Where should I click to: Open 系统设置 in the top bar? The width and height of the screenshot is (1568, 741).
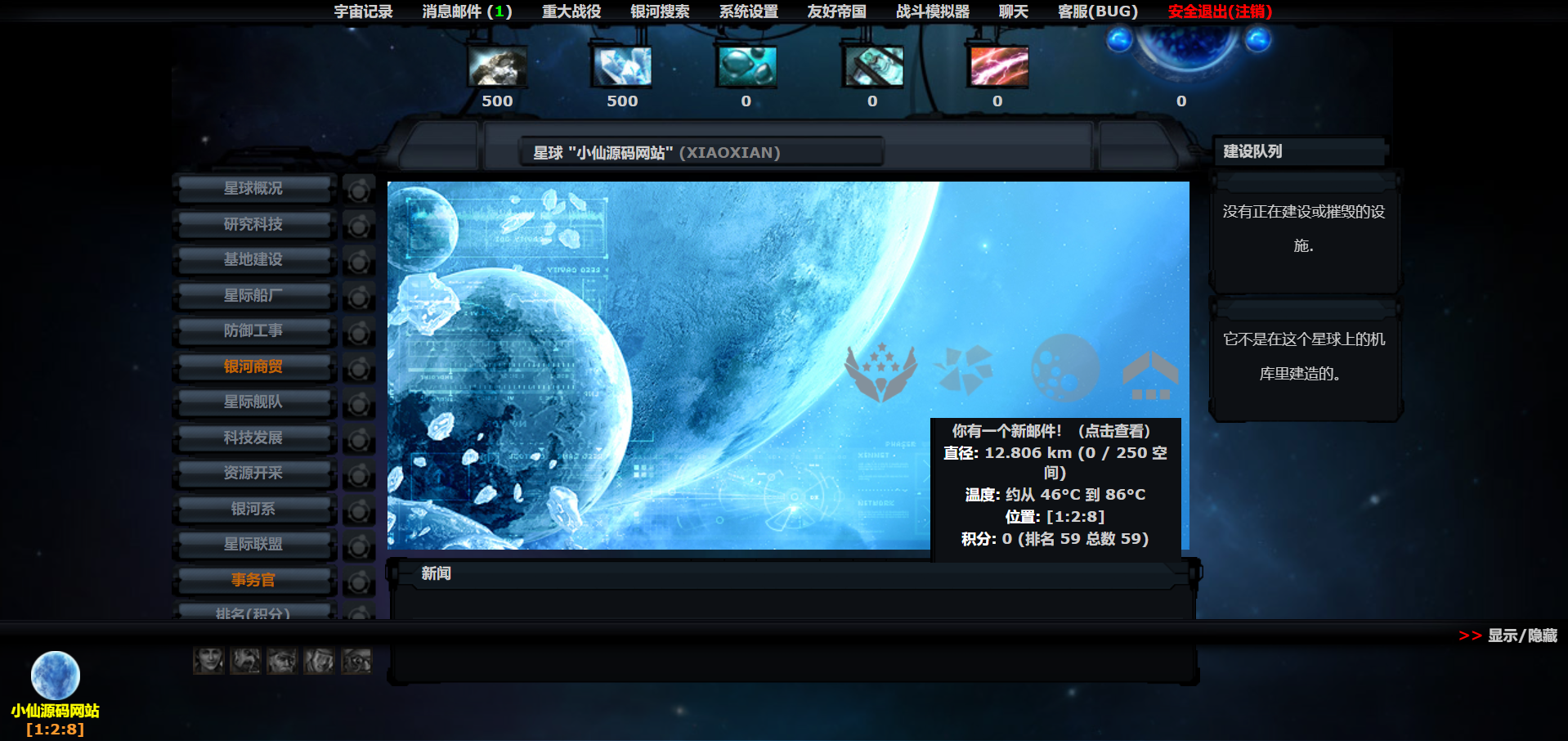tap(748, 11)
